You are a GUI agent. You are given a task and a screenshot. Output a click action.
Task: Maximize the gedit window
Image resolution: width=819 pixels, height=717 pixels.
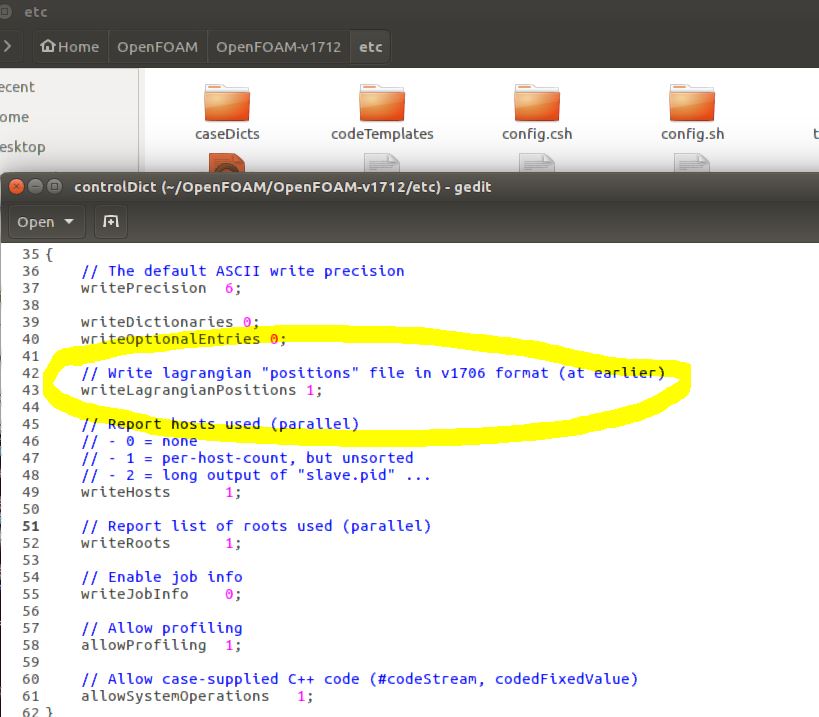(54, 186)
